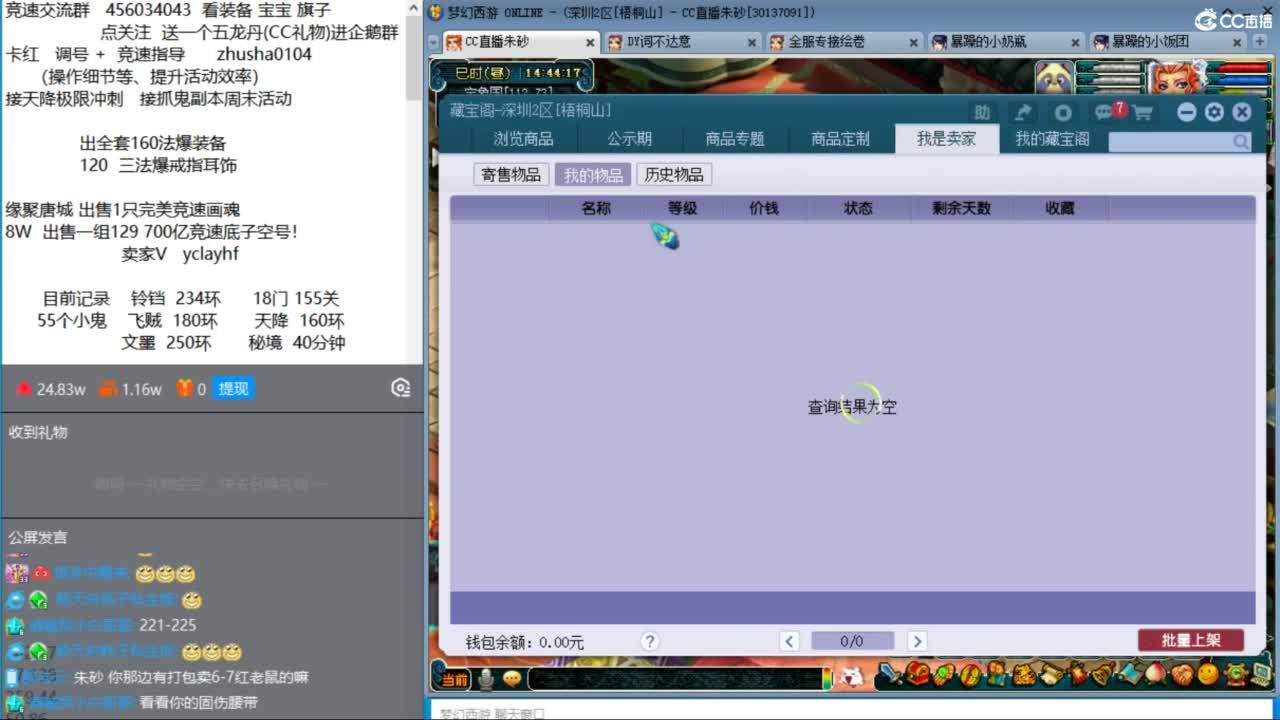Click the search magnifier icon
This screenshot has width=1280, height=720.
tap(1241, 142)
